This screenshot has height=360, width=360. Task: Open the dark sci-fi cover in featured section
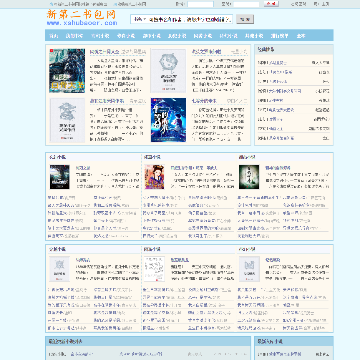67,71
